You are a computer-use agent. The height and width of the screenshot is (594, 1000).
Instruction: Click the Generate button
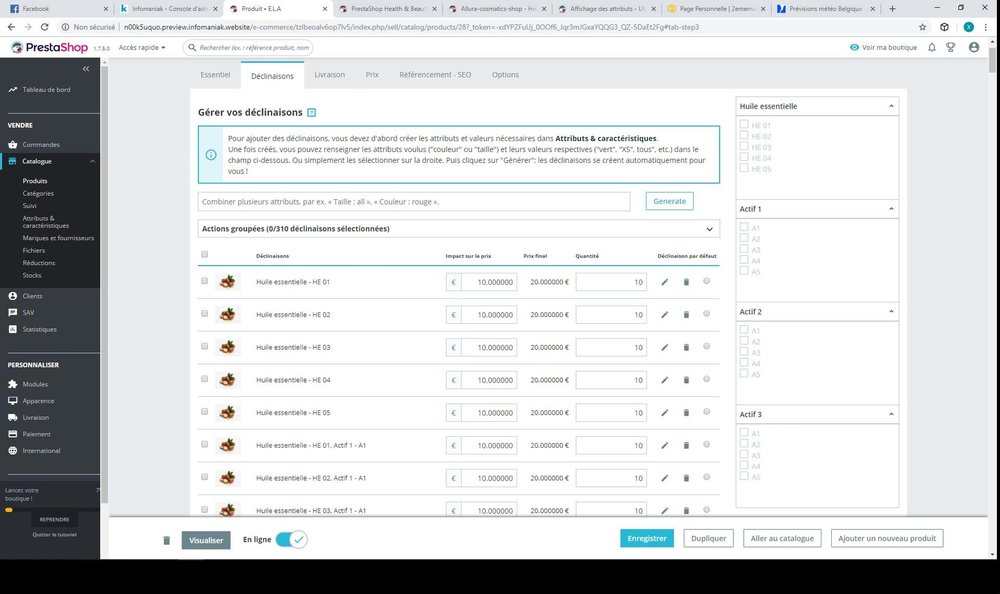click(x=670, y=201)
